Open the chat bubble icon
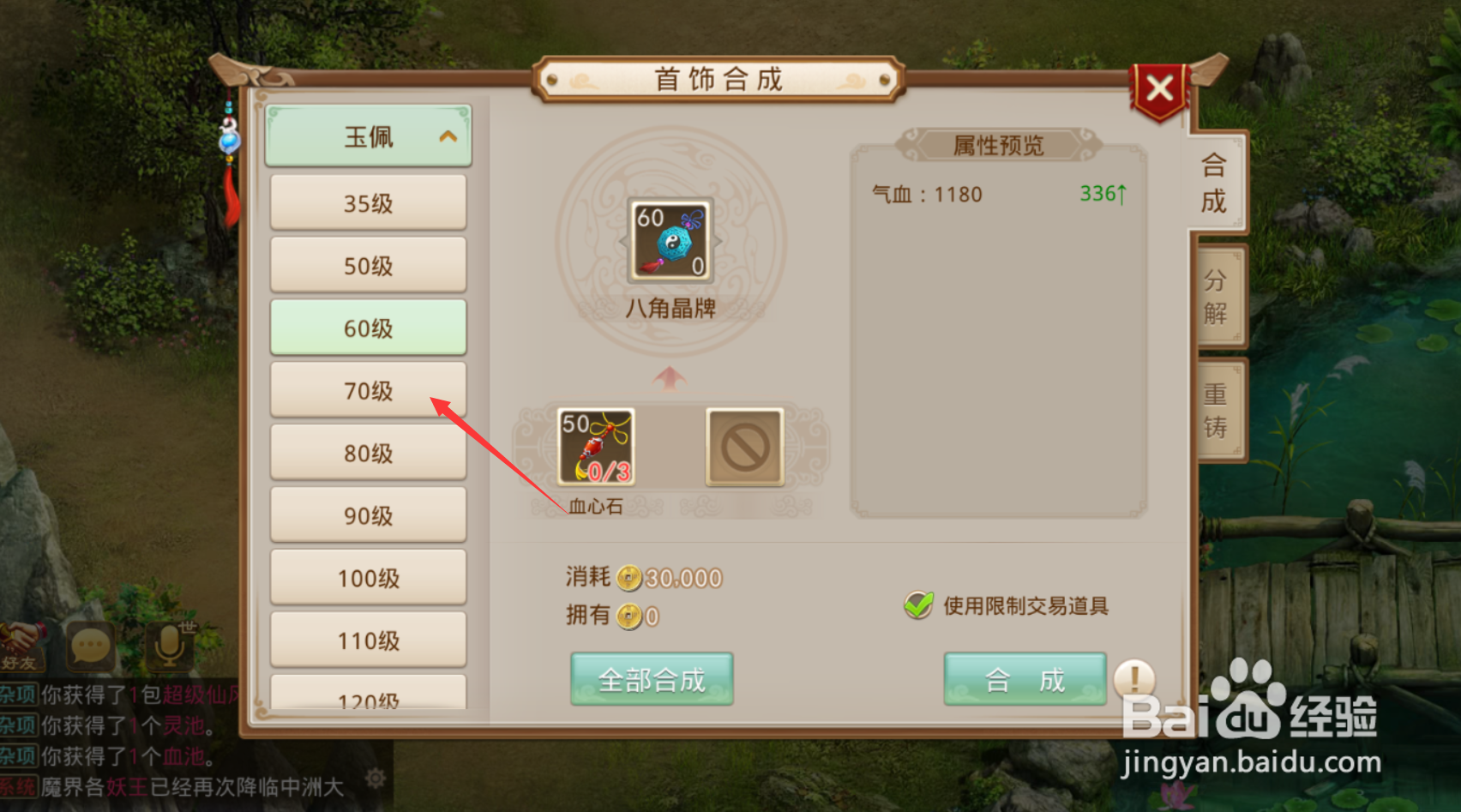 90,647
